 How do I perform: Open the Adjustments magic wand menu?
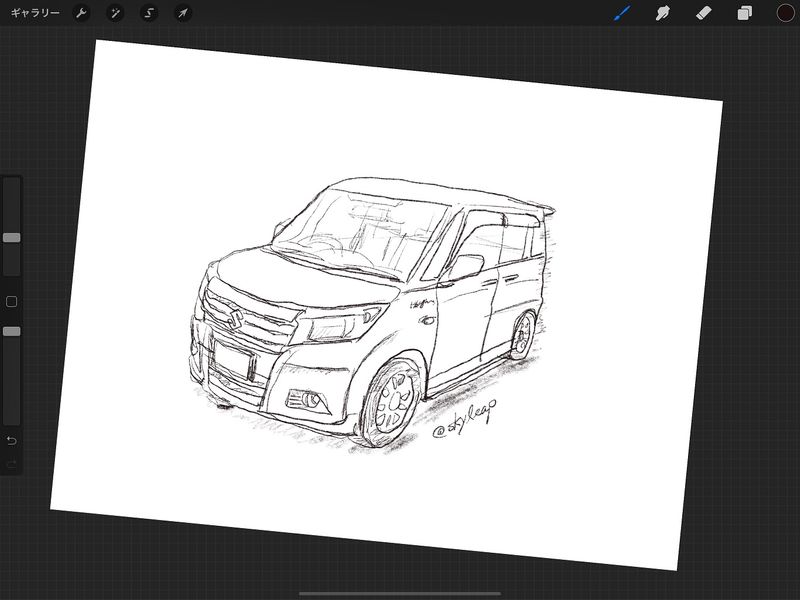pyautogui.click(x=116, y=13)
